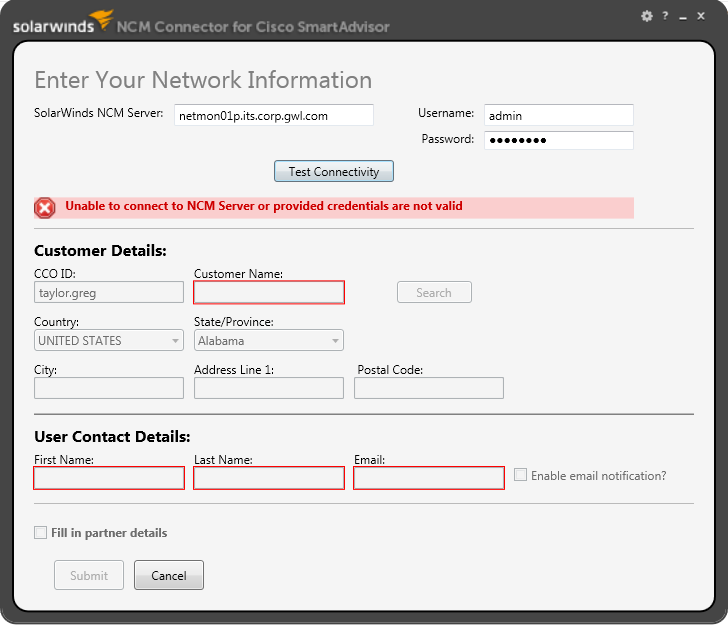Click the Password field

pos(559,140)
